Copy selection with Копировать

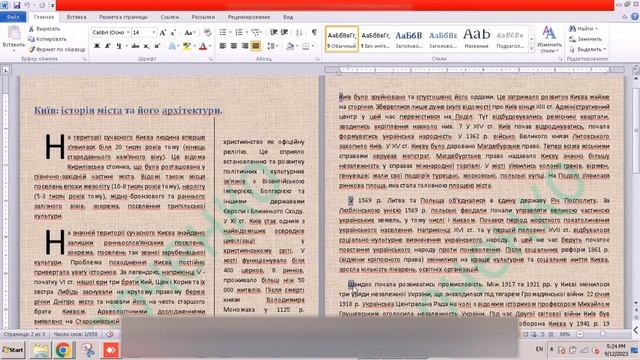pyautogui.click(x=47, y=39)
